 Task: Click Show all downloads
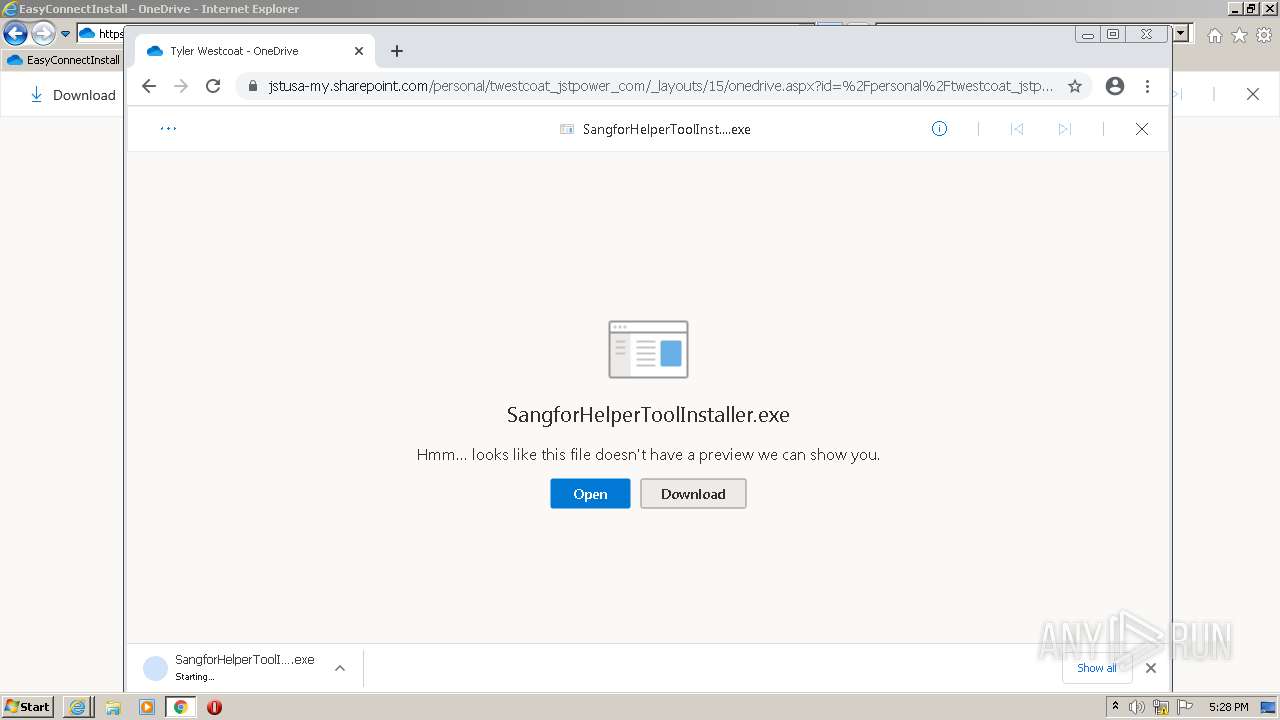tap(1097, 668)
